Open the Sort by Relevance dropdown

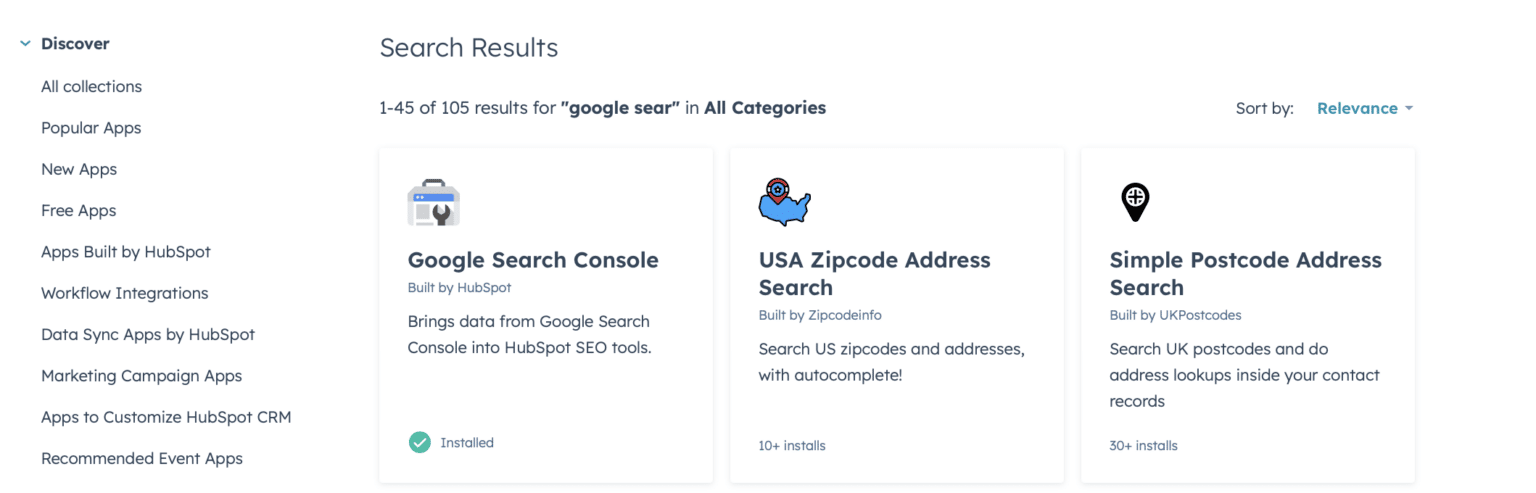click(1365, 108)
